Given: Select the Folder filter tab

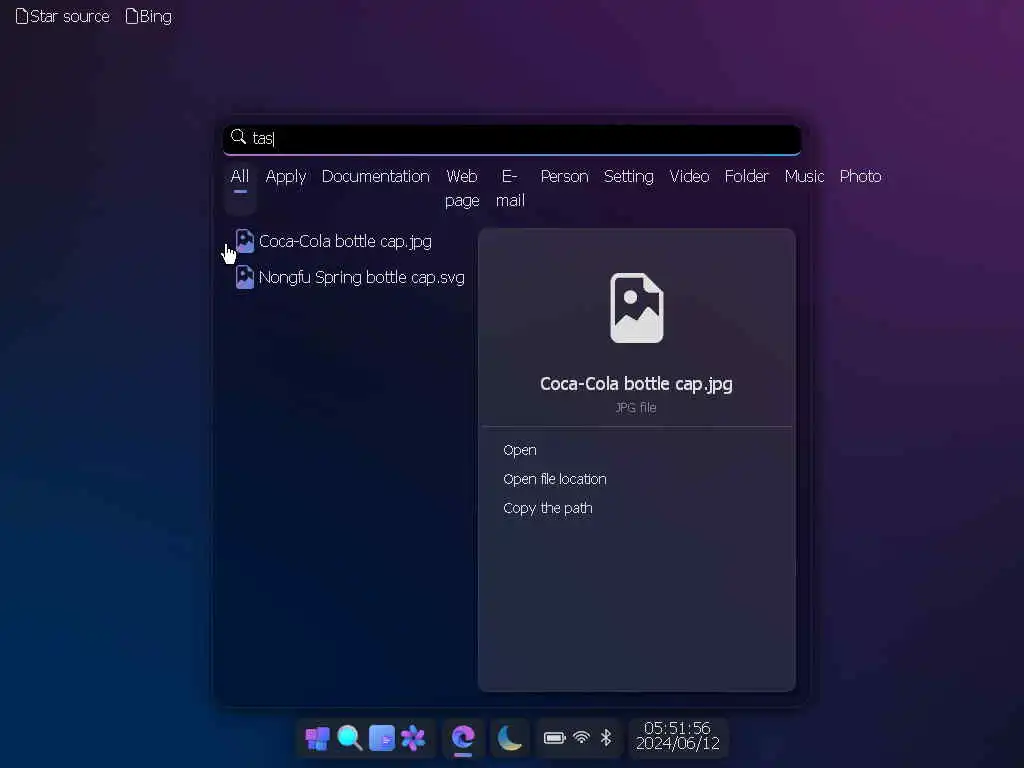Looking at the screenshot, I should click(x=746, y=176).
